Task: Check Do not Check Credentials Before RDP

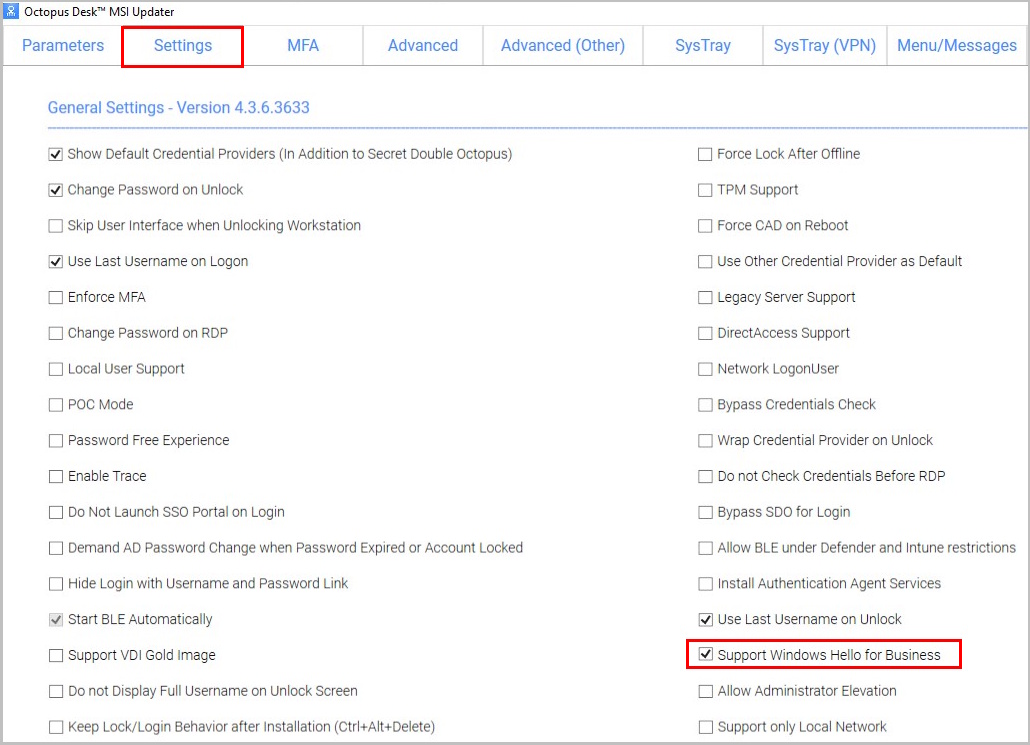Action: [x=705, y=477]
